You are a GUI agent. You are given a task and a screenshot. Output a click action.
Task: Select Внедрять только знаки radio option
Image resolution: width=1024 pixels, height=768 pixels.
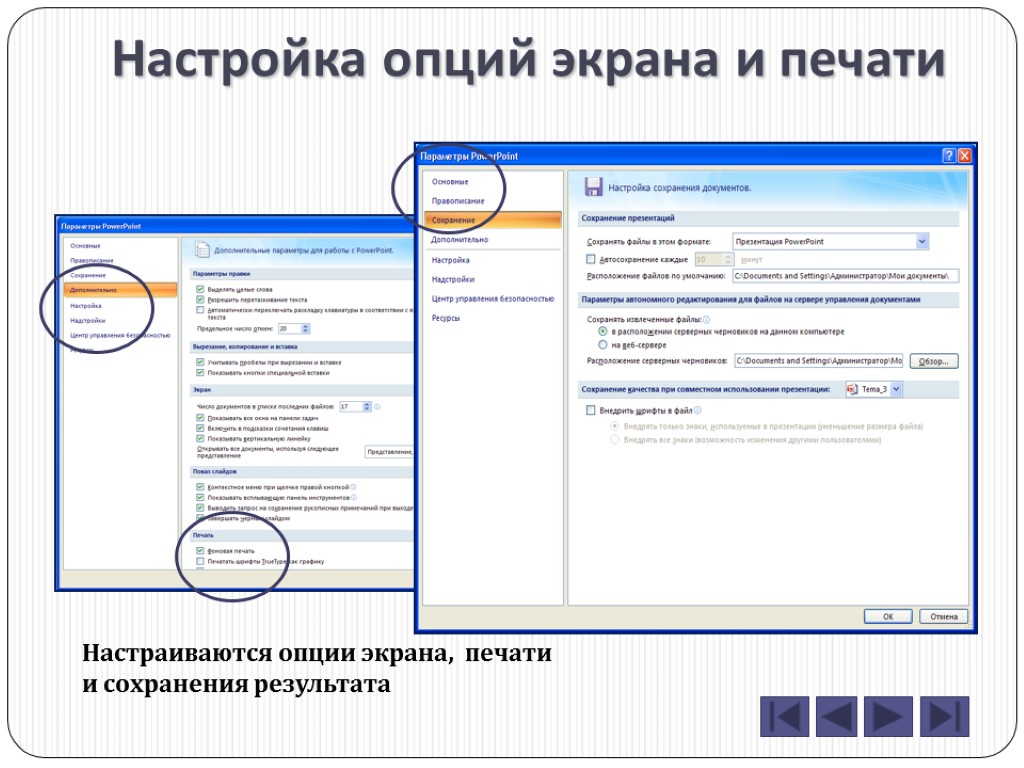pyautogui.click(x=615, y=426)
